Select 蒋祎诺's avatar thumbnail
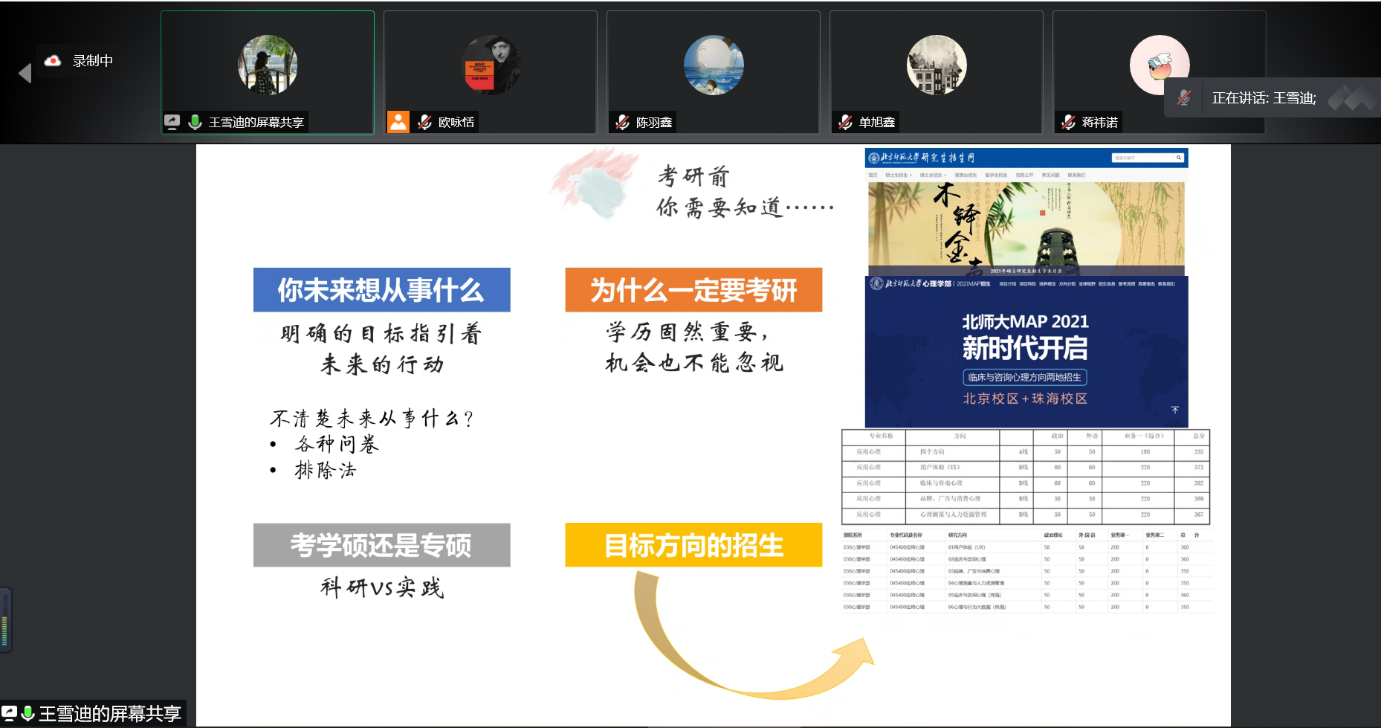The height and width of the screenshot is (728, 1381). click(x=1159, y=65)
